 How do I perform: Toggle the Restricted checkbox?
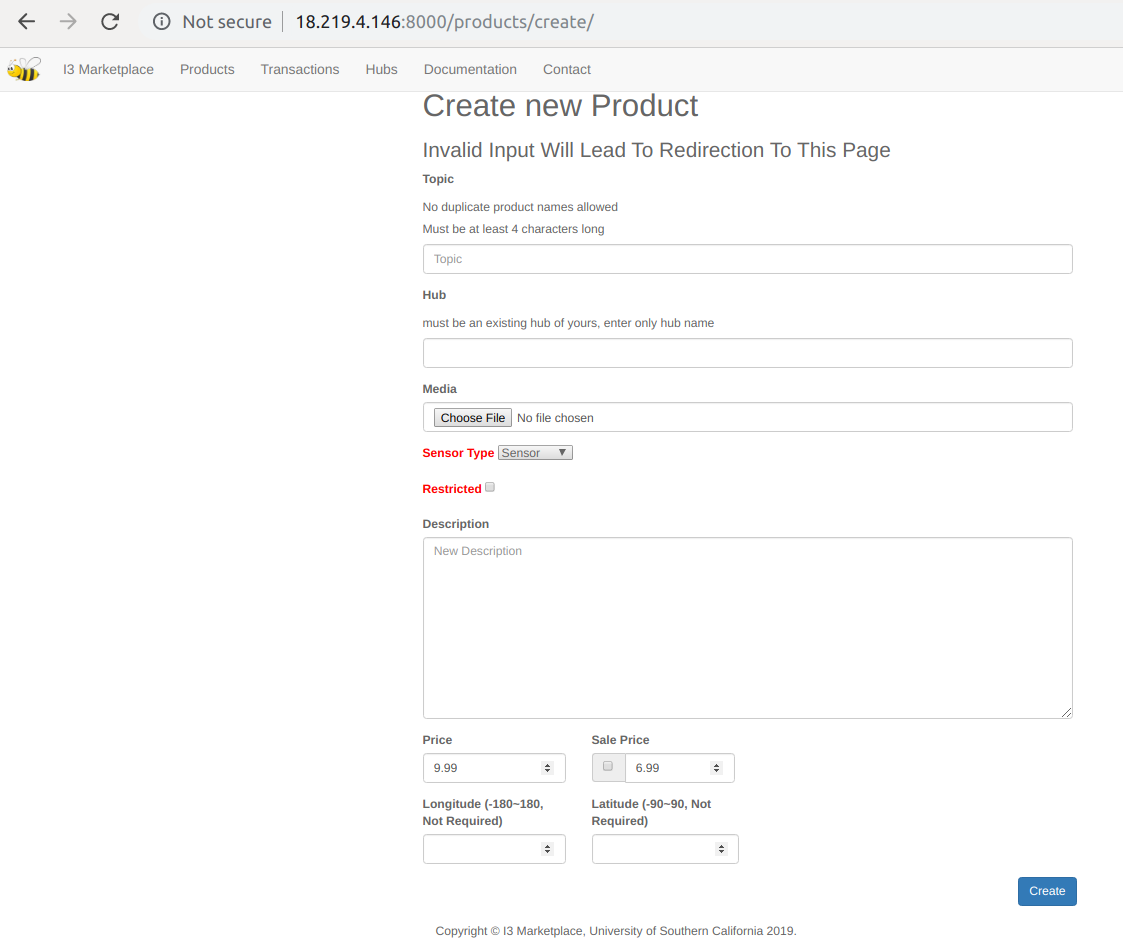pos(490,487)
